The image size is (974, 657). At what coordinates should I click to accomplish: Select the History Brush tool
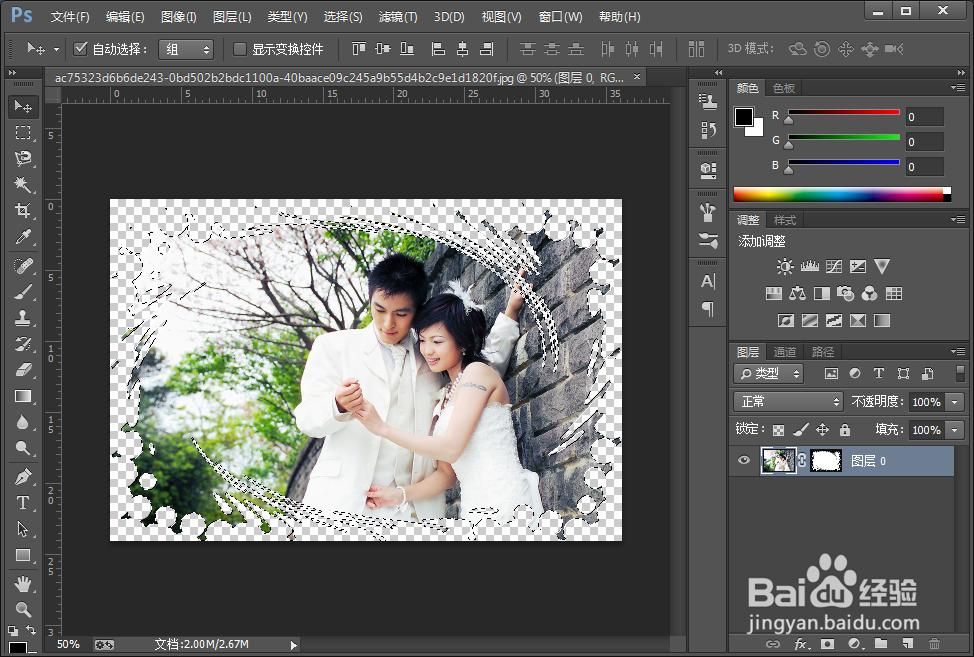click(x=23, y=344)
